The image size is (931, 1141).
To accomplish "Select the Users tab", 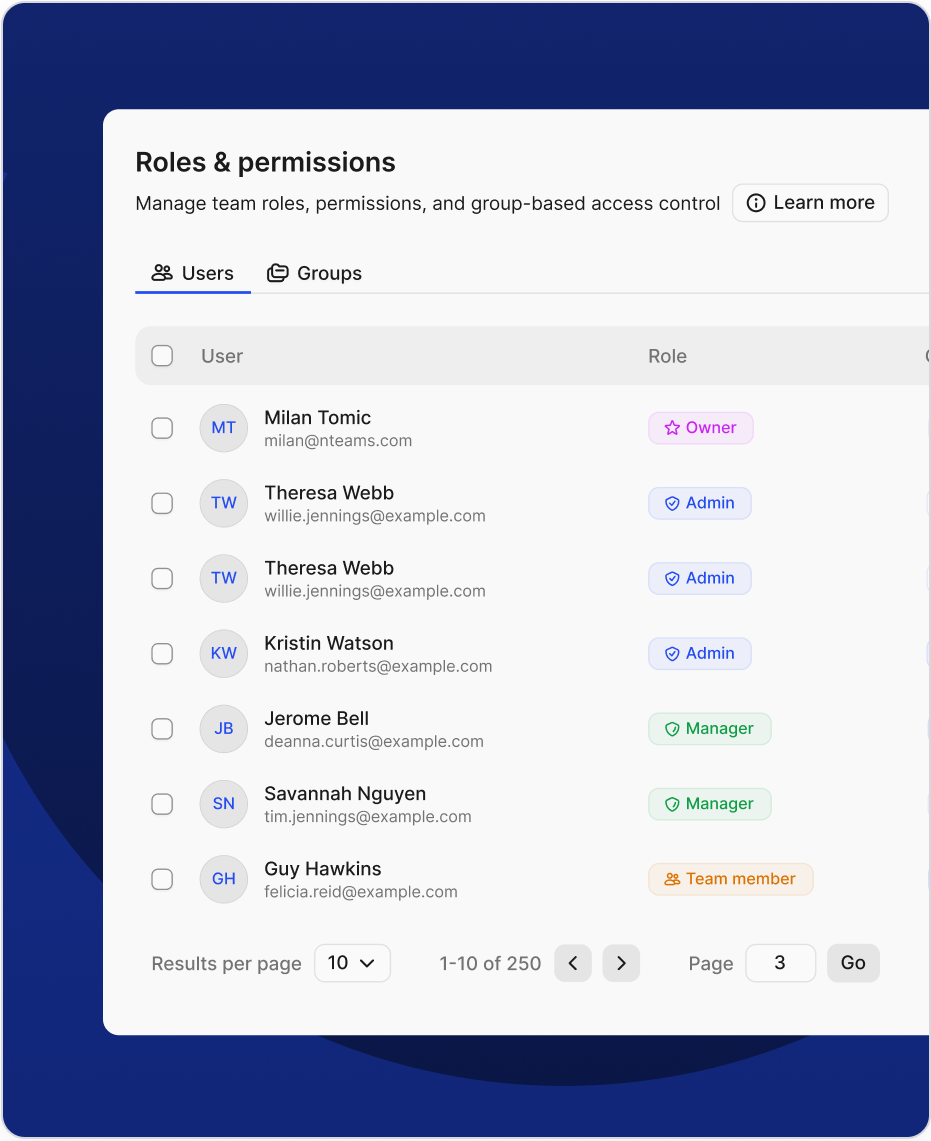I will [x=193, y=273].
